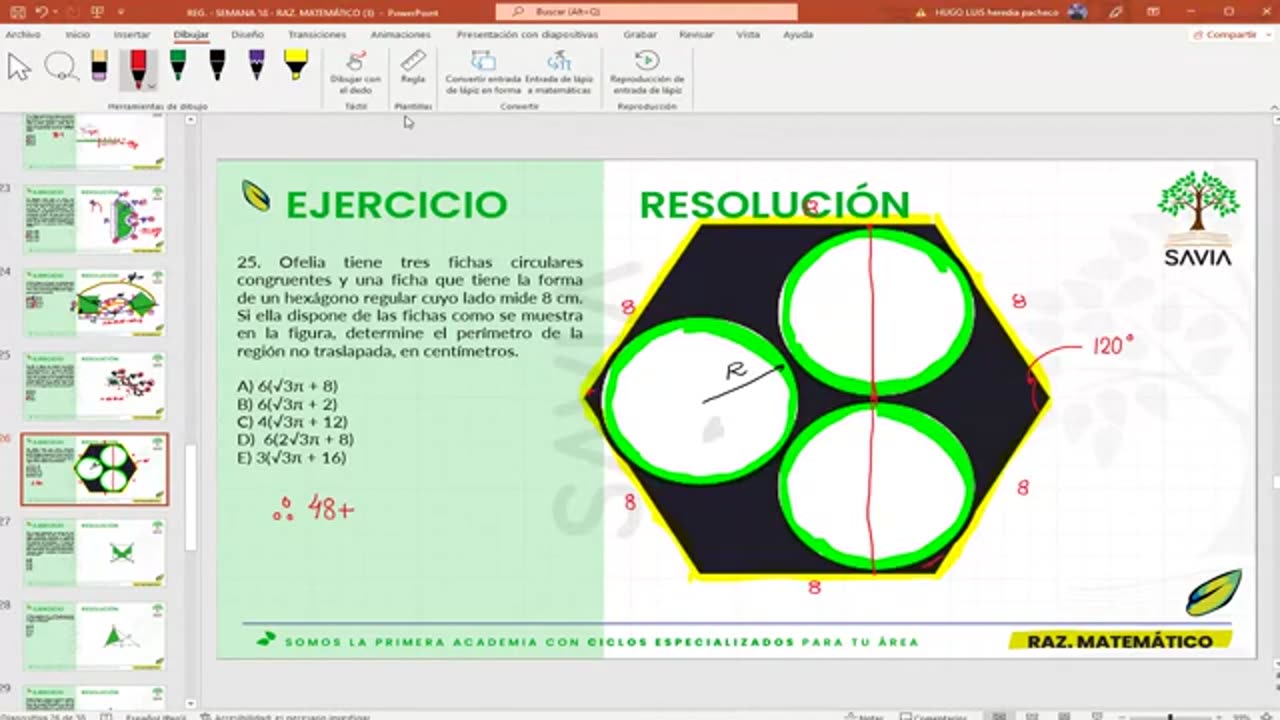Image resolution: width=1280 pixels, height=720 pixels.
Task: Click the Buscar search box
Action: coord(646,12)
